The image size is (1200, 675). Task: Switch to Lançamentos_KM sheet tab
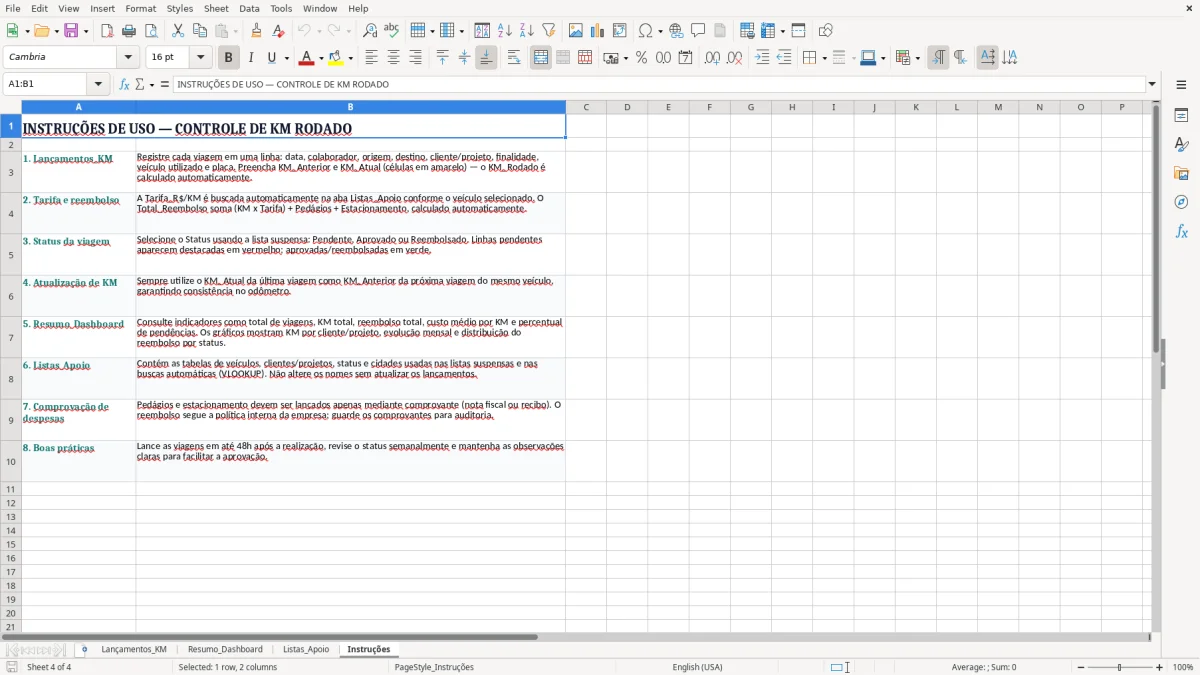pyautogui.click(x=134, y=649)
